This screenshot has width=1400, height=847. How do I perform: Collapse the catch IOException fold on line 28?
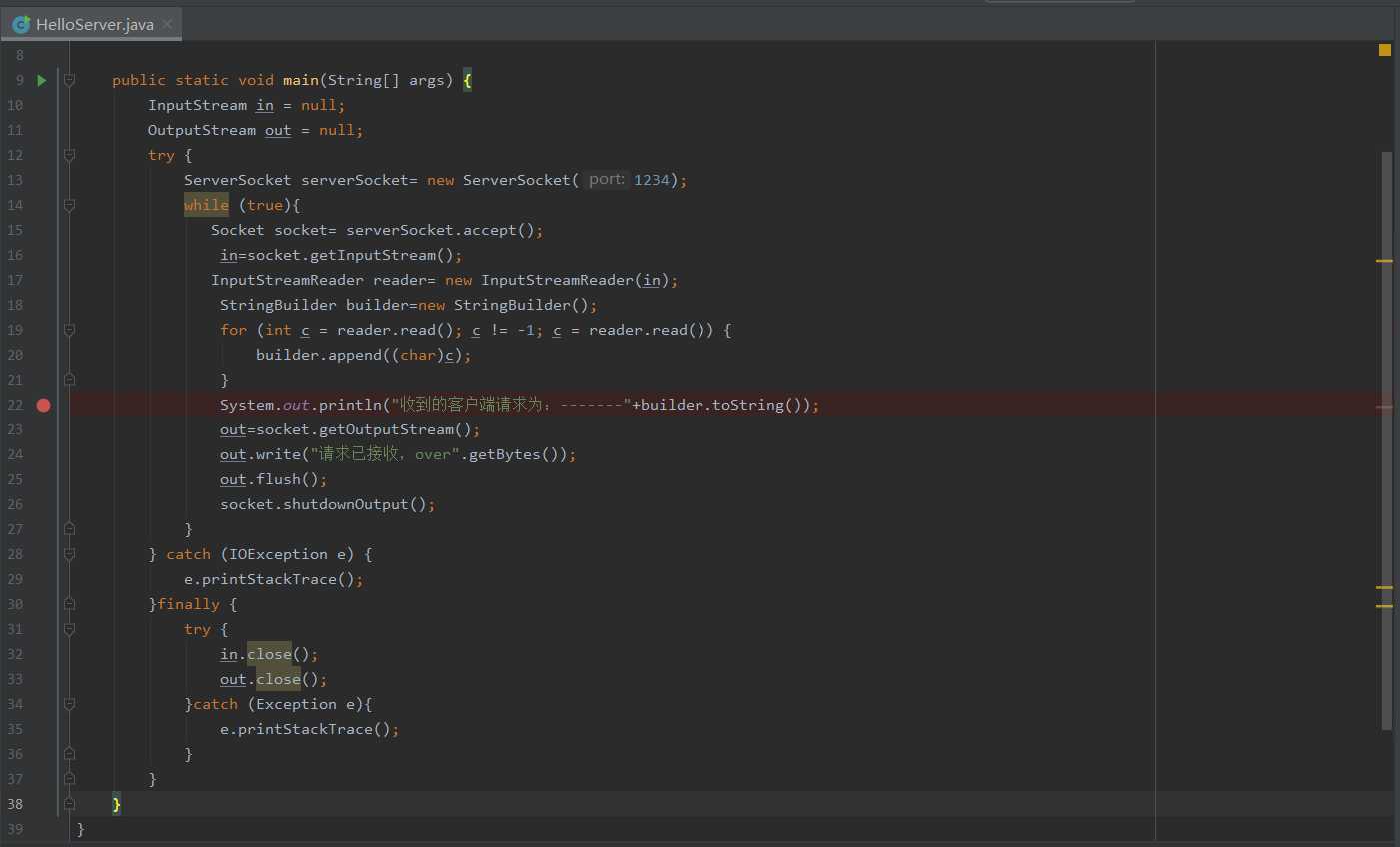[x=69, y=554]
